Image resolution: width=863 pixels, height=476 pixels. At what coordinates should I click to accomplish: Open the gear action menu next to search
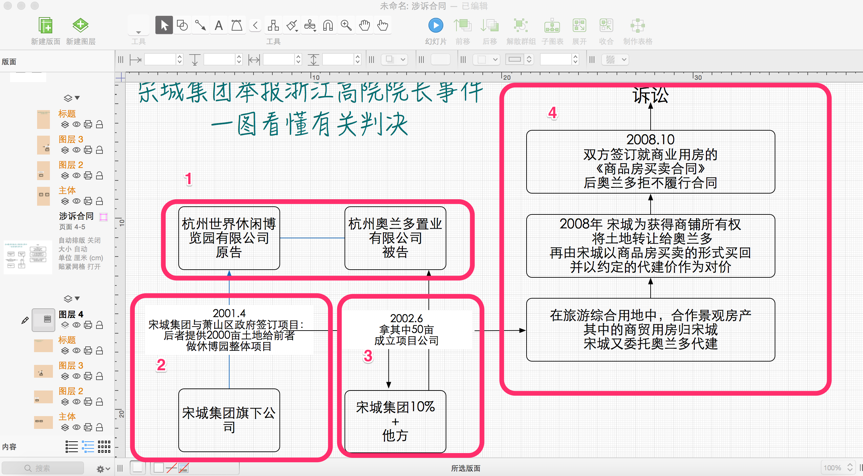[x=102, y=469]
